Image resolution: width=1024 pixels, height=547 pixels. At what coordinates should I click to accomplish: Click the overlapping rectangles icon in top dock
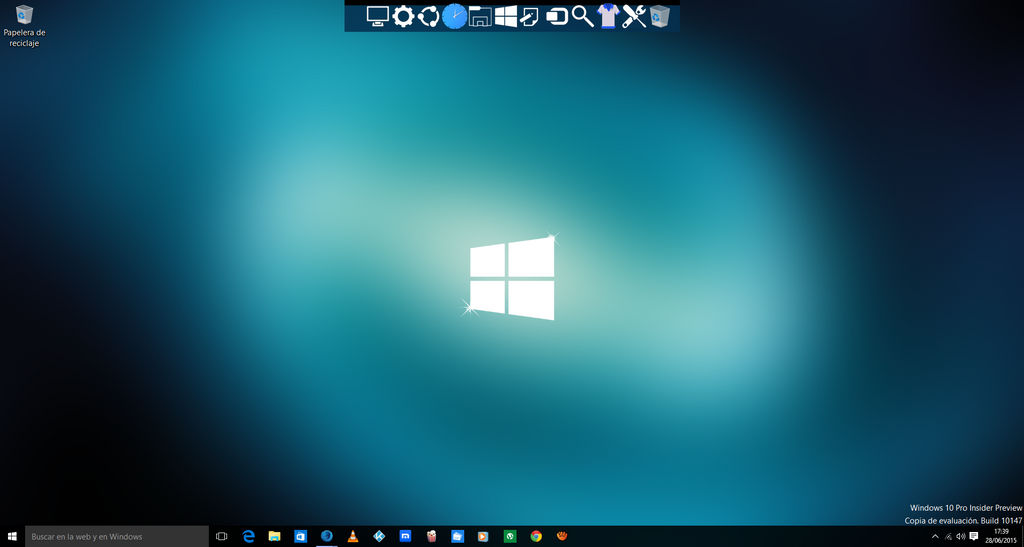tap(556, 16)
